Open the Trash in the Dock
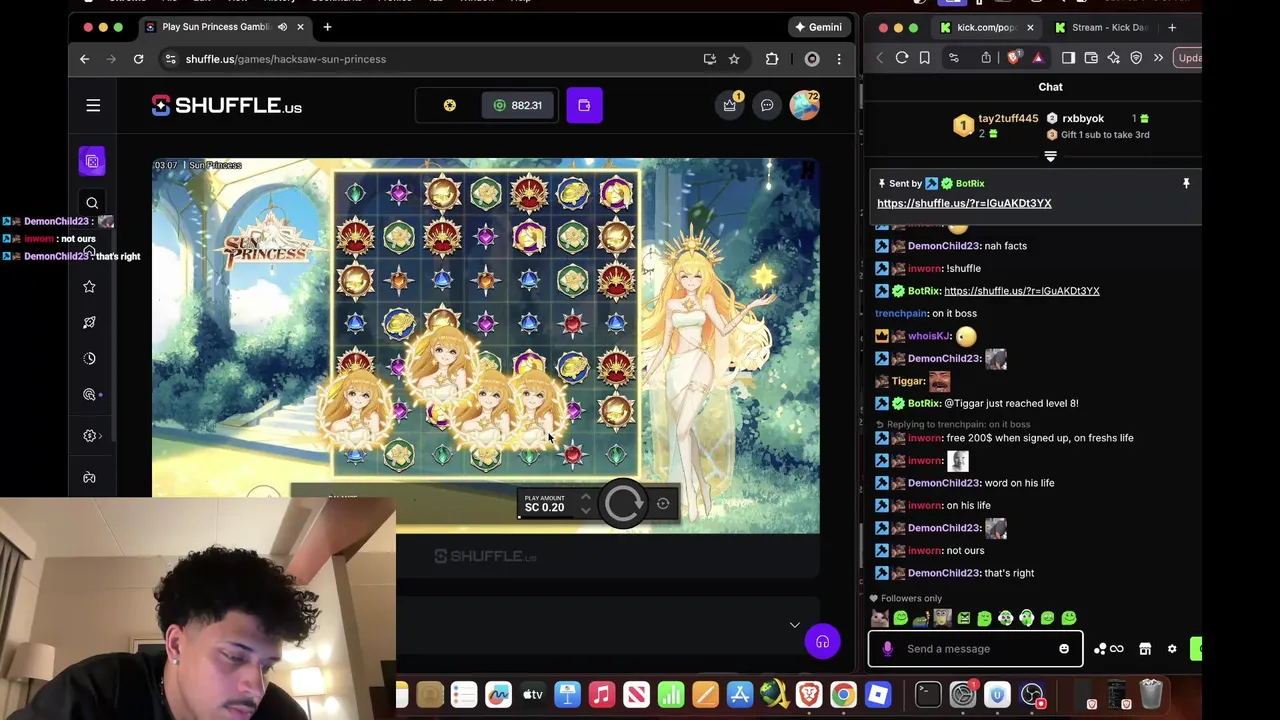Viewport: 1280px width, 720px height. point(1151,693)
